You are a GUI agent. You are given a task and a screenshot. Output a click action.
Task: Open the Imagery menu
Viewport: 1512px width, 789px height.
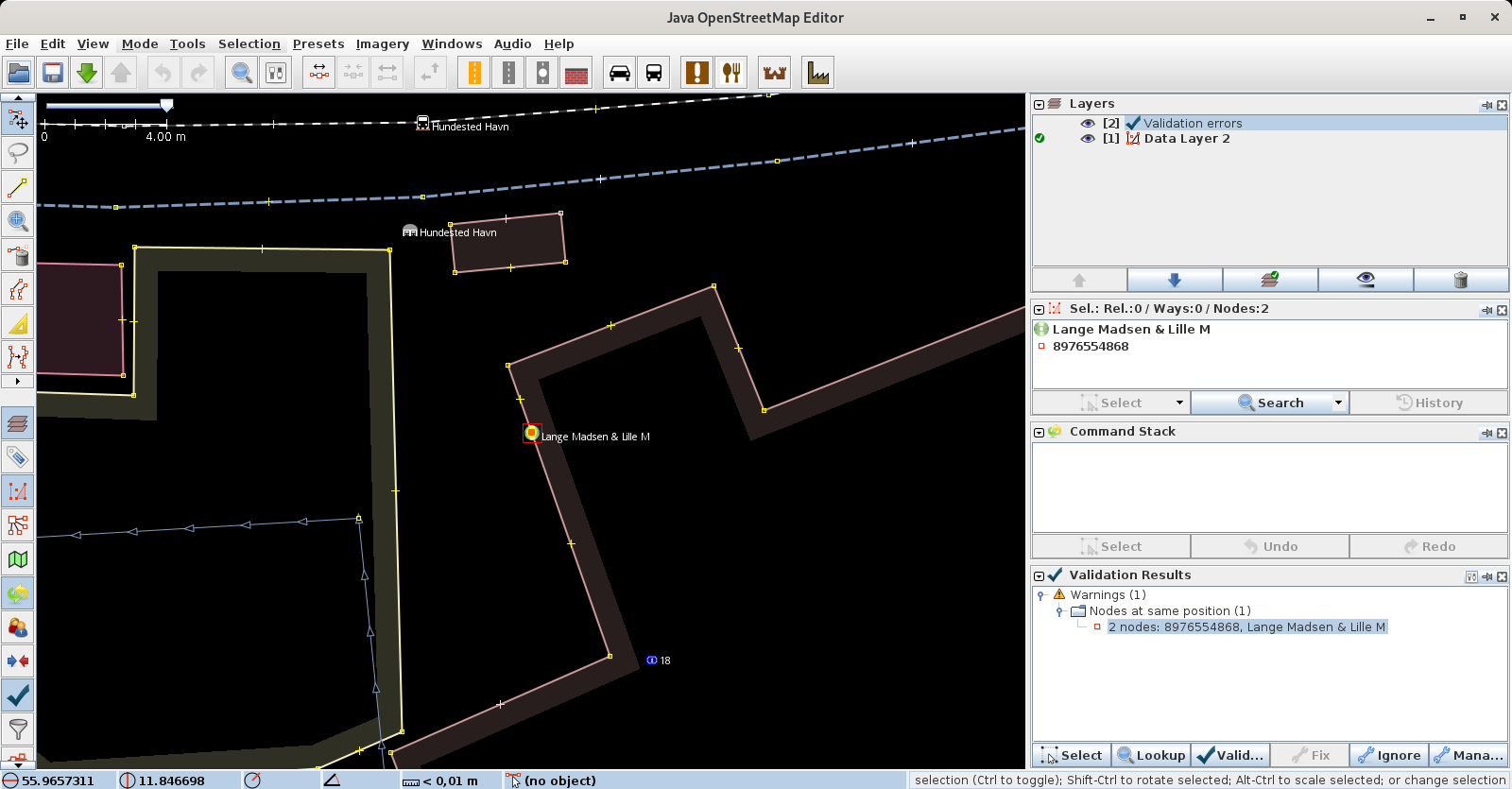(x=382, y=43)
